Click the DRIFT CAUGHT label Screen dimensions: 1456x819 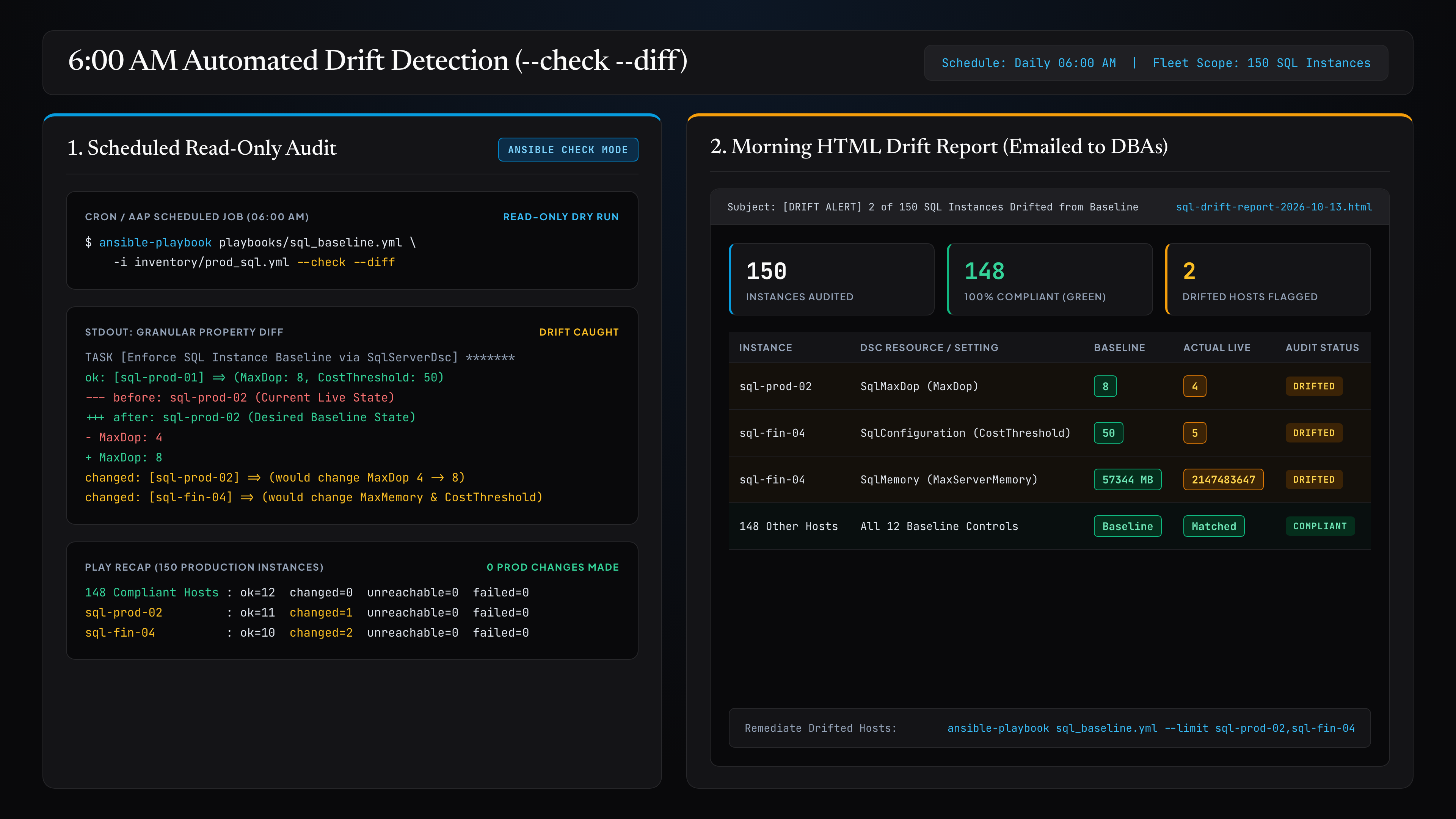(x=579, y=333)
